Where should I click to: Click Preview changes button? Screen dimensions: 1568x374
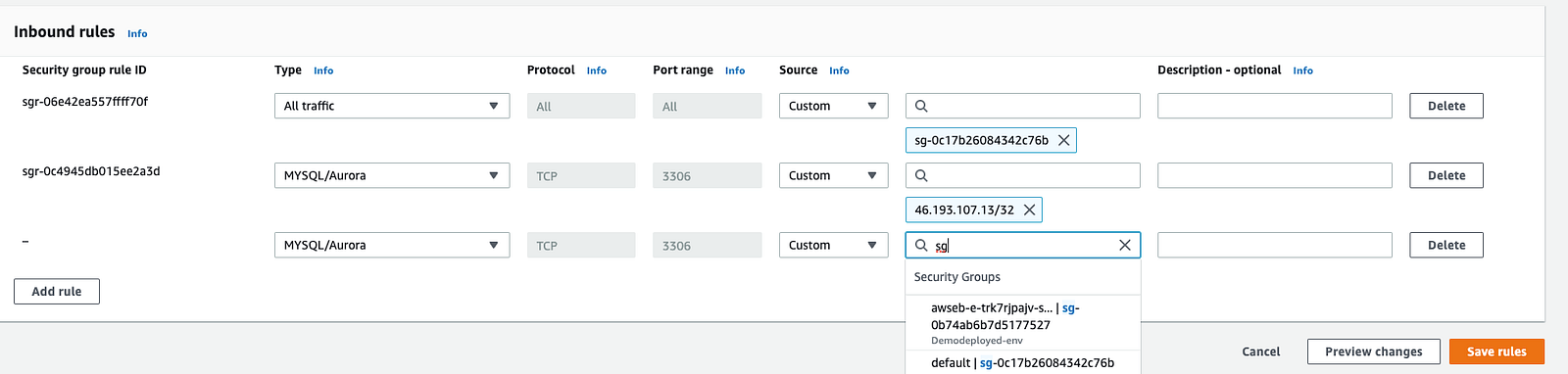1373,351
